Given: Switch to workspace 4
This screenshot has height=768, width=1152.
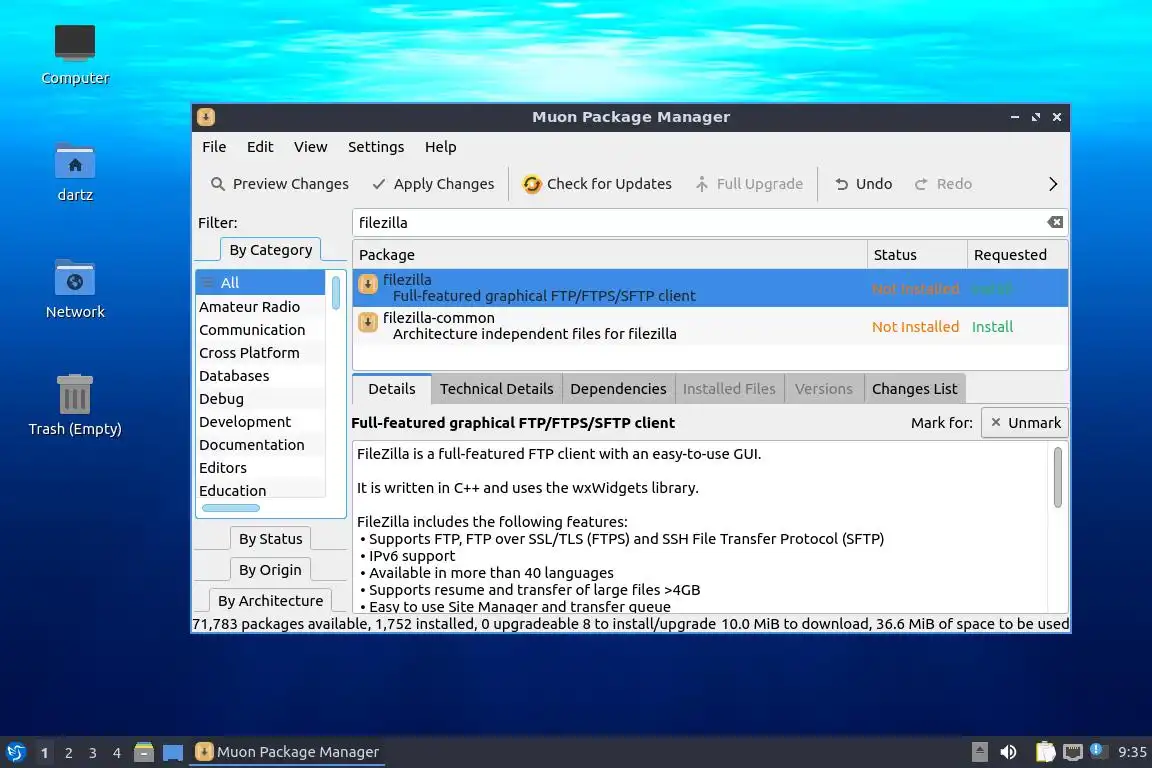Looking at the screenshot, I should coord(117,753).
